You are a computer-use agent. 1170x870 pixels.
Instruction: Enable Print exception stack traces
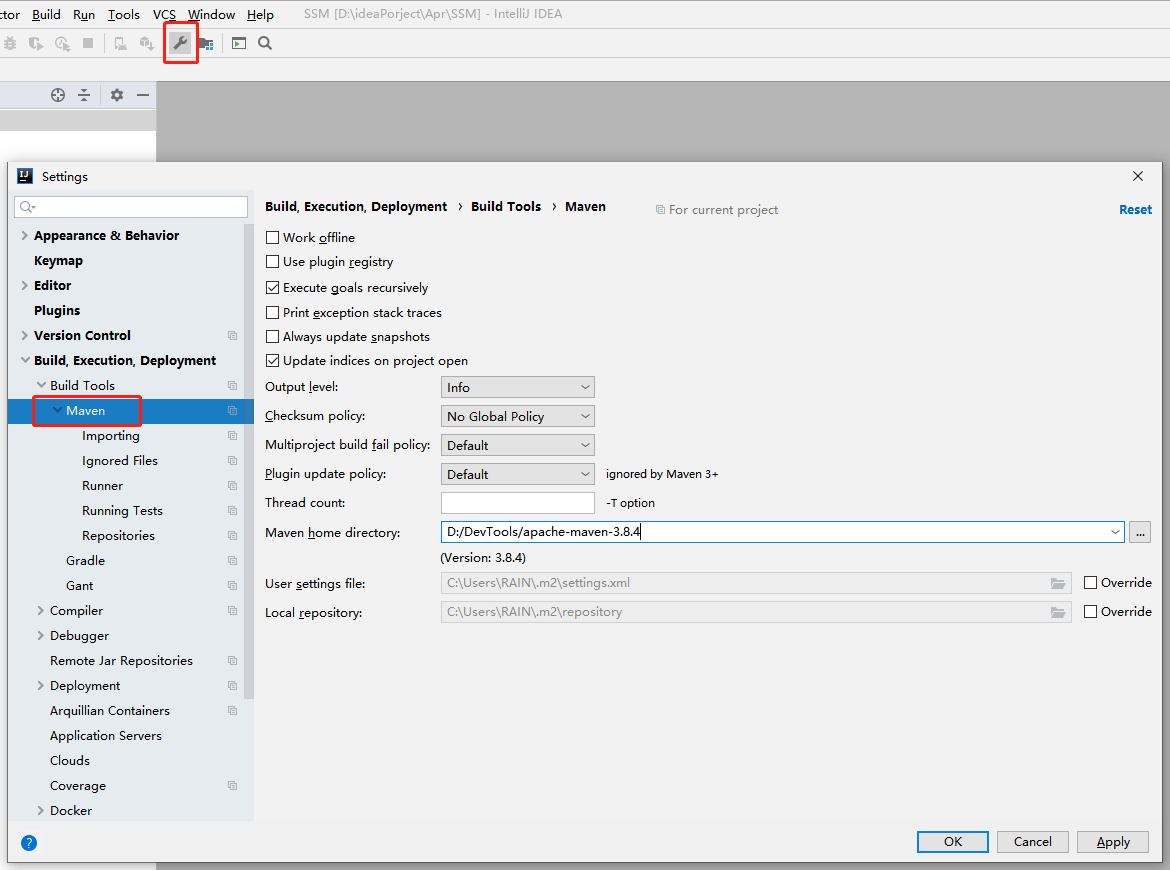click(272, 312)
